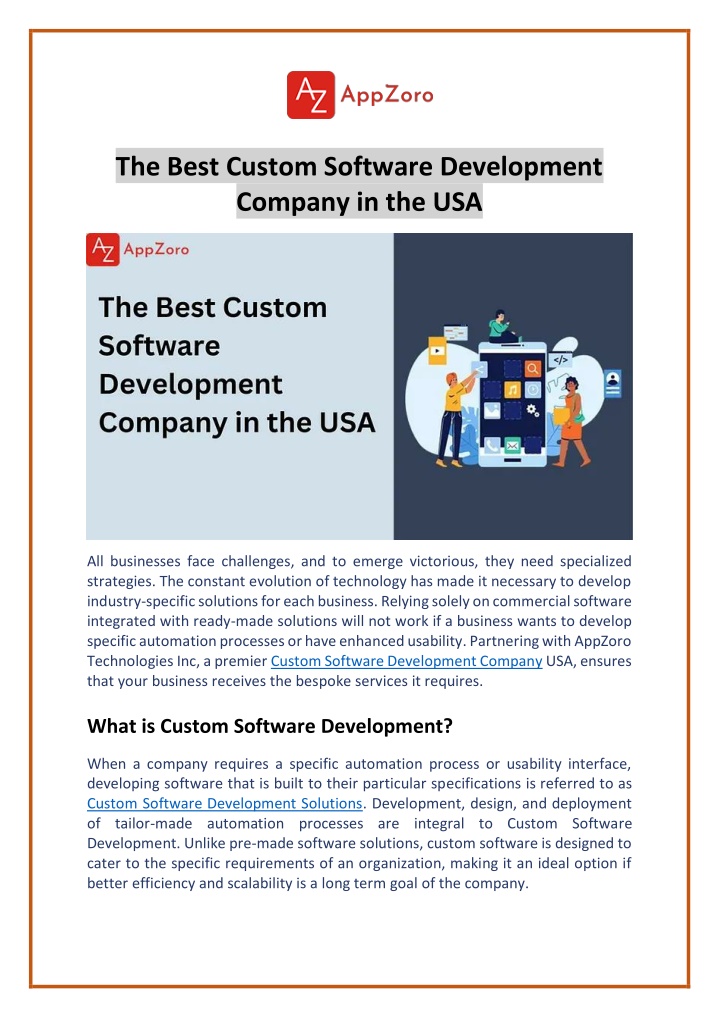
Task: Click the search icon on the phone illustration
Action: 533,369
